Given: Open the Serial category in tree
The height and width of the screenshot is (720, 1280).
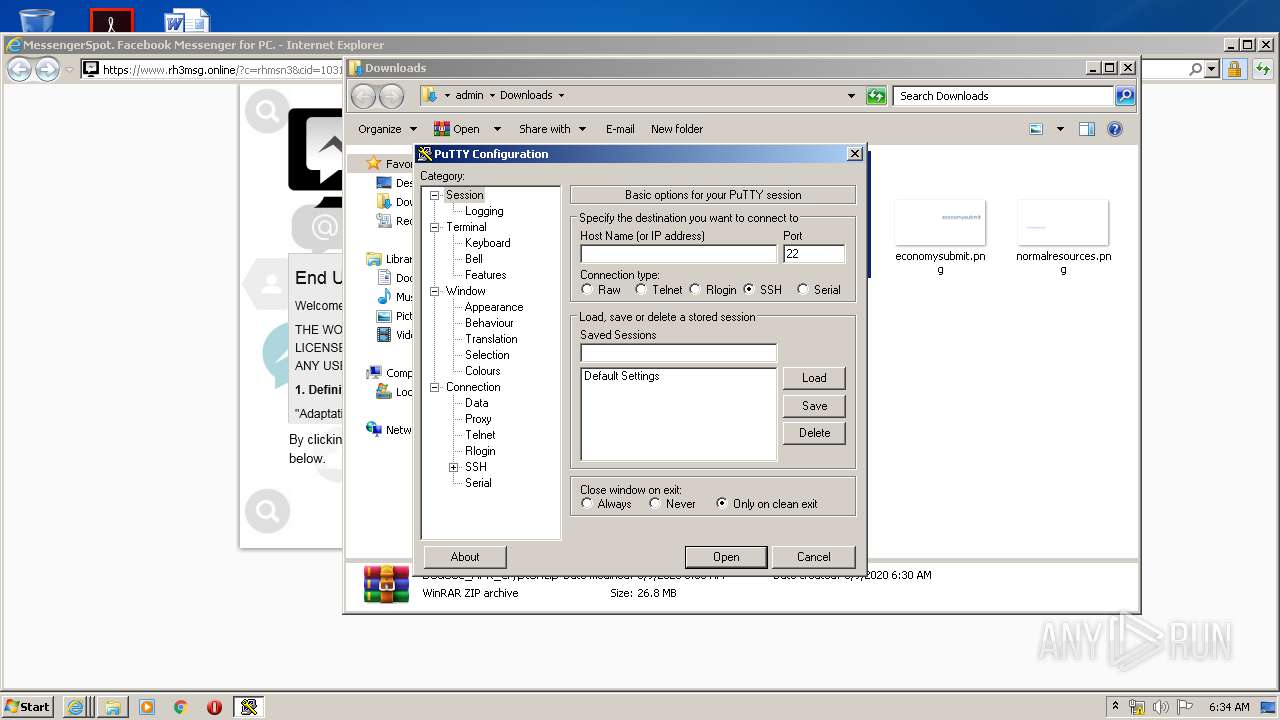Looking at the screenshot, I should [x=478, y=483].
